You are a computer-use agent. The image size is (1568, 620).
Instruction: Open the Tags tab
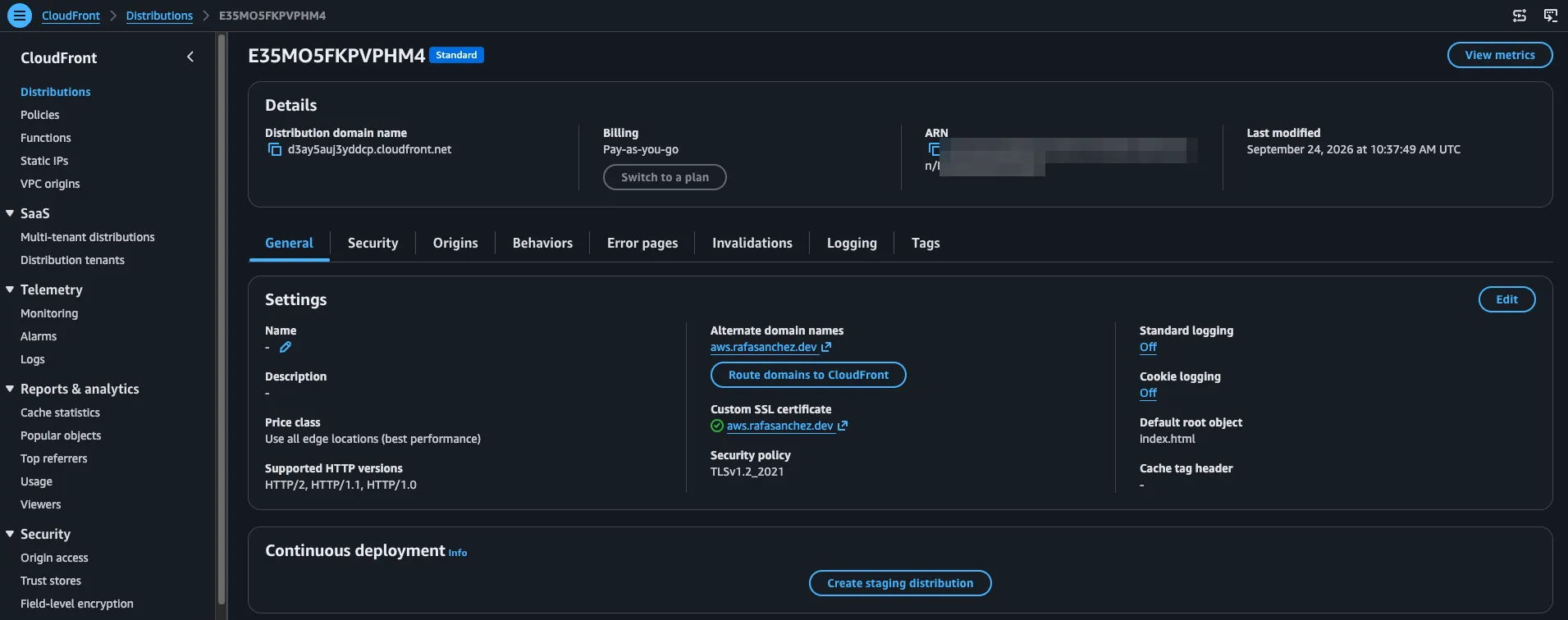click(x=926, y=243)
